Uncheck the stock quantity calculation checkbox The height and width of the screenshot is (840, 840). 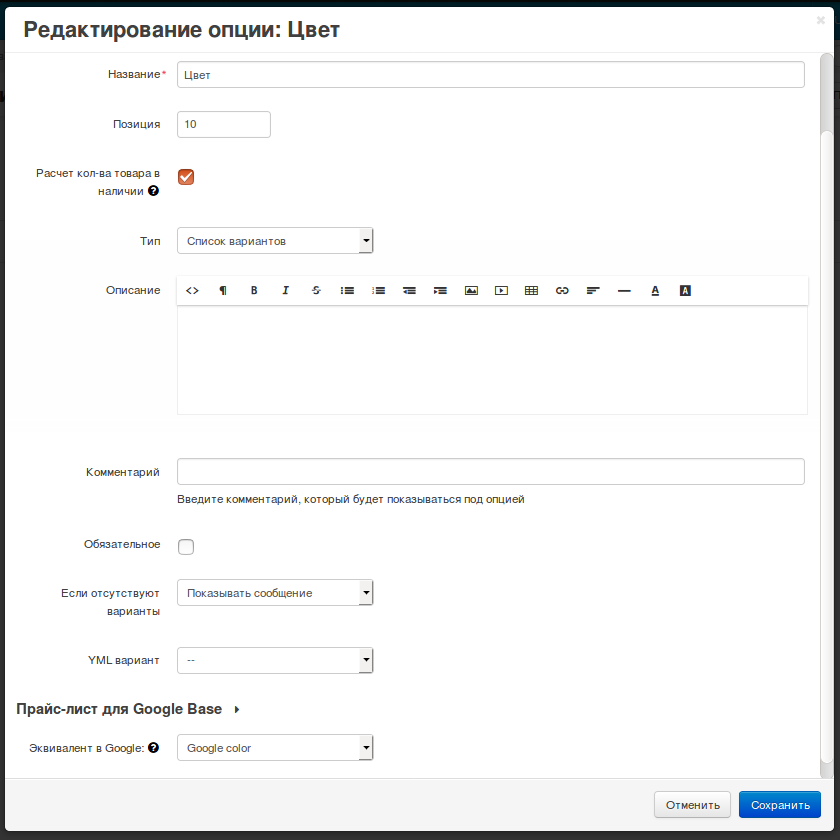tap(186, 177)
